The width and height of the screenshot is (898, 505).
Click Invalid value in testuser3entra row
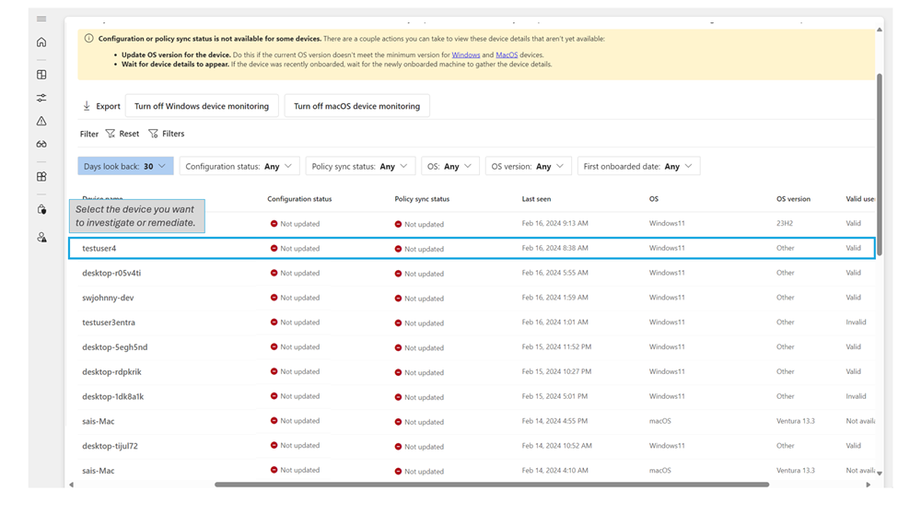pyautogui.click(x=856, y=322)
